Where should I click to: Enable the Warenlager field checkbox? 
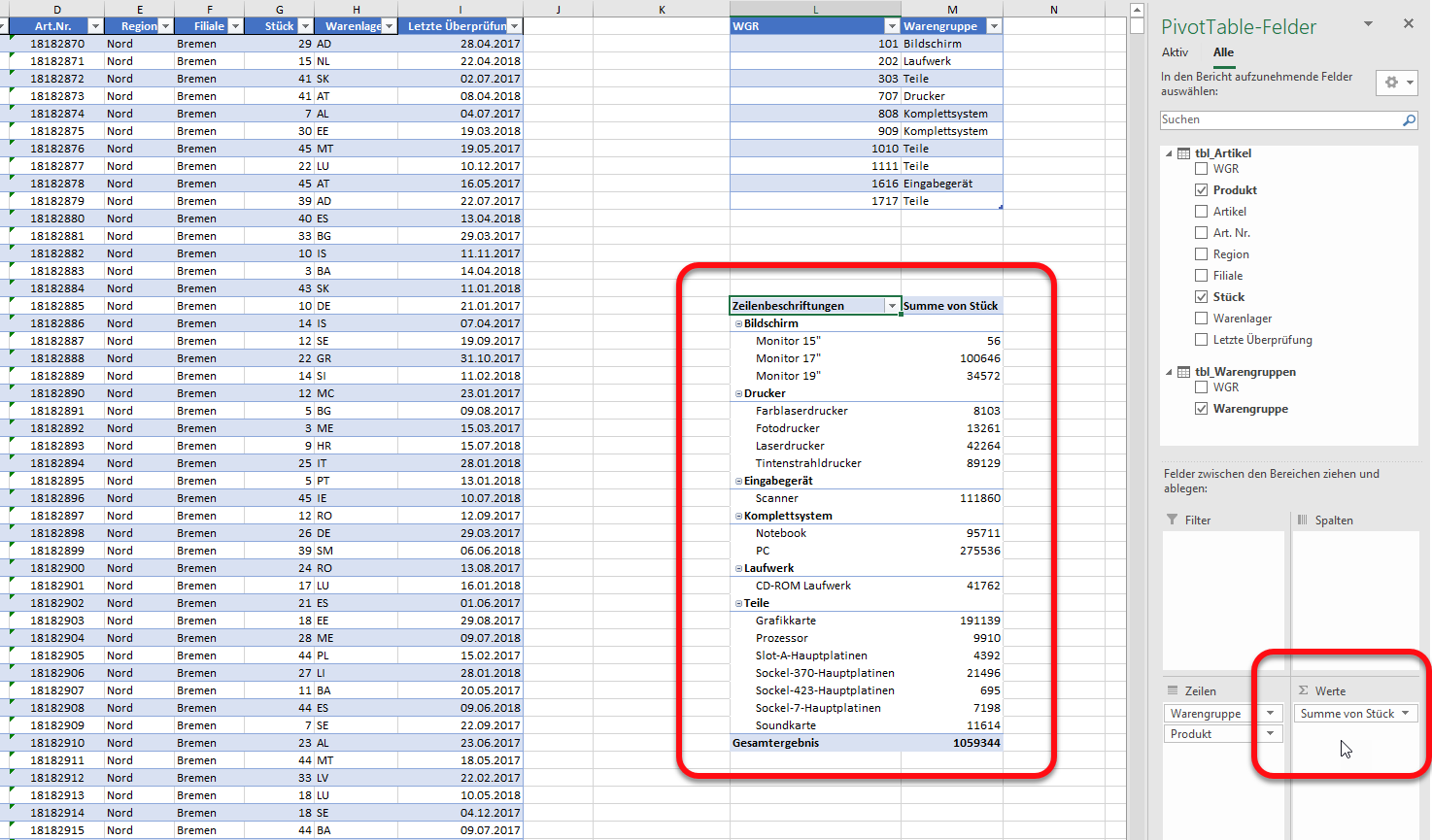click(x=1202, y=319)
